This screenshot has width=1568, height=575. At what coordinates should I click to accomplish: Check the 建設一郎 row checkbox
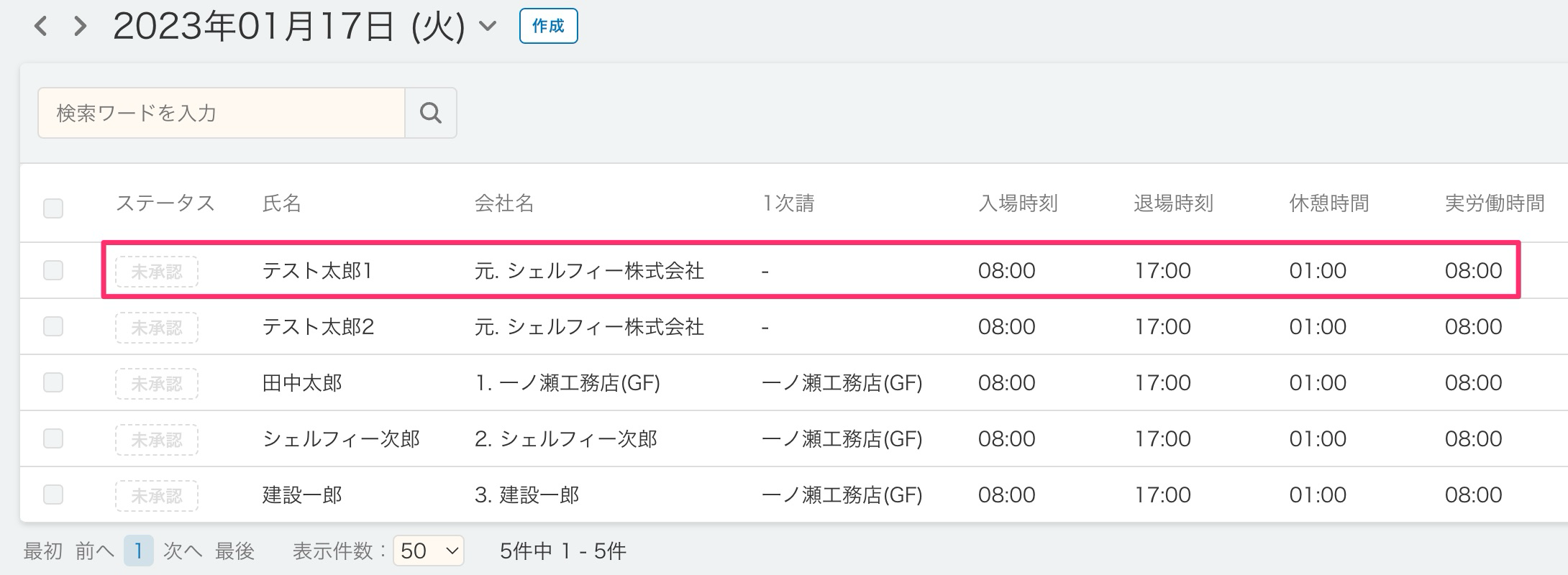click(53, 494)
